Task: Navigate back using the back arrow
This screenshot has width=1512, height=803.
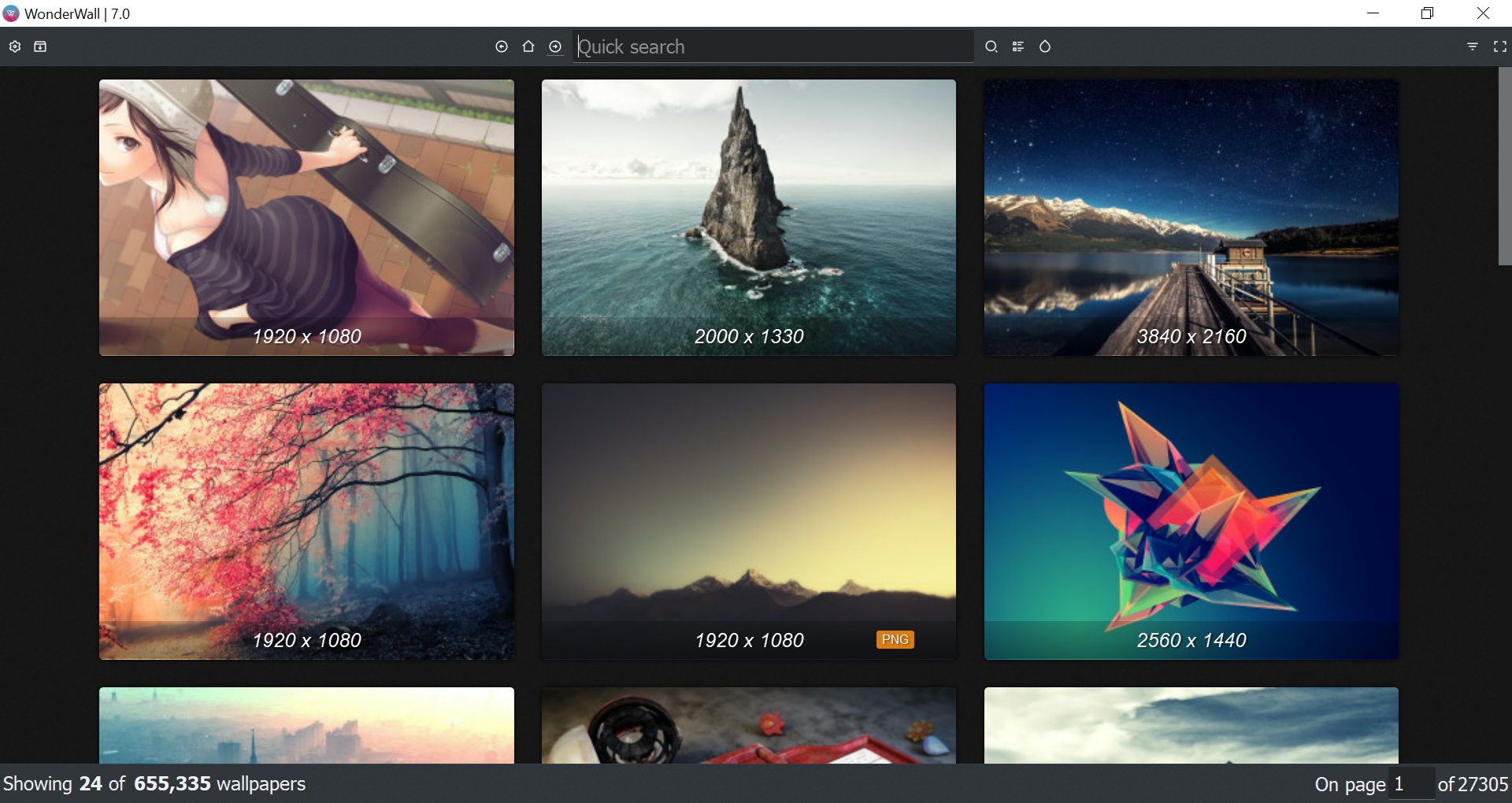Action: tap(502, 46)
